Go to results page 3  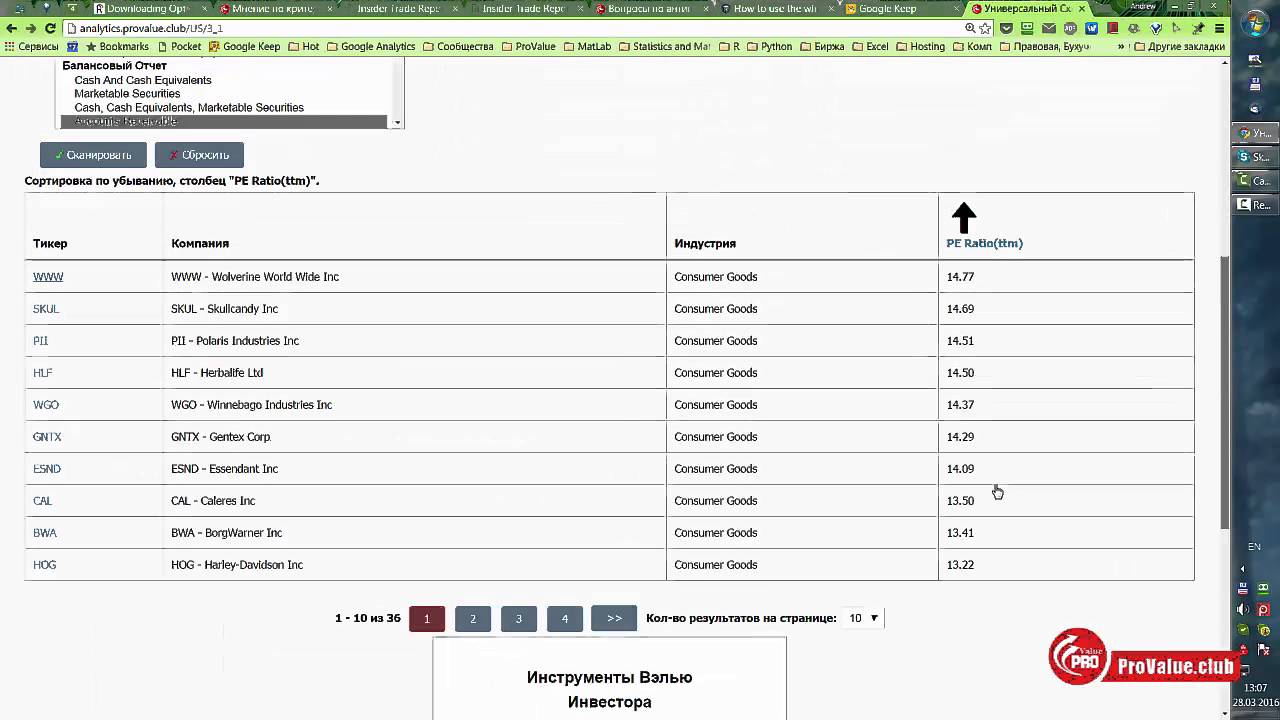(518, 618)
